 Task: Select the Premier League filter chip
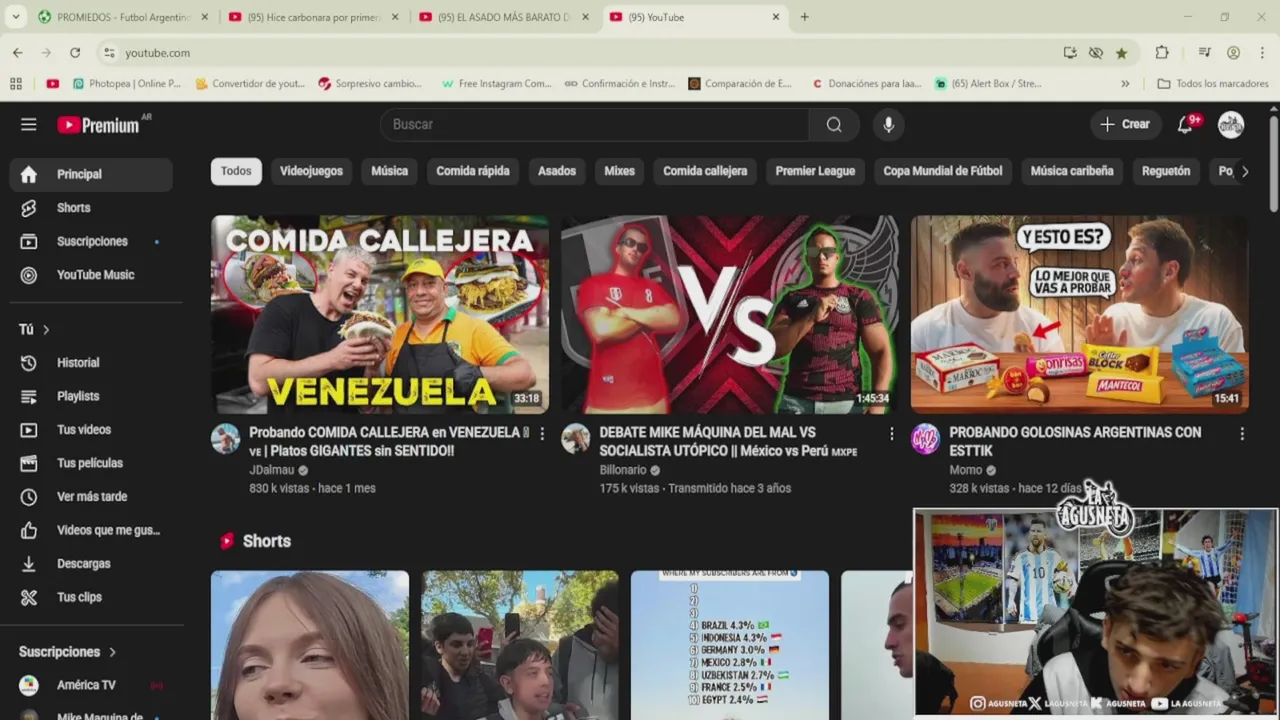[x=815, y=171]
